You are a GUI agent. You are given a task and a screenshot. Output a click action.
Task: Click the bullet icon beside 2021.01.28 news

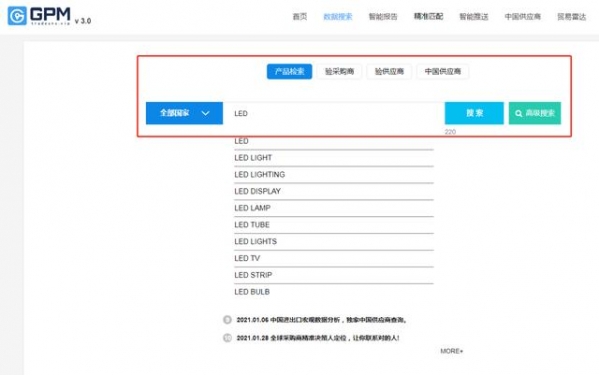[x=227, y=338]
